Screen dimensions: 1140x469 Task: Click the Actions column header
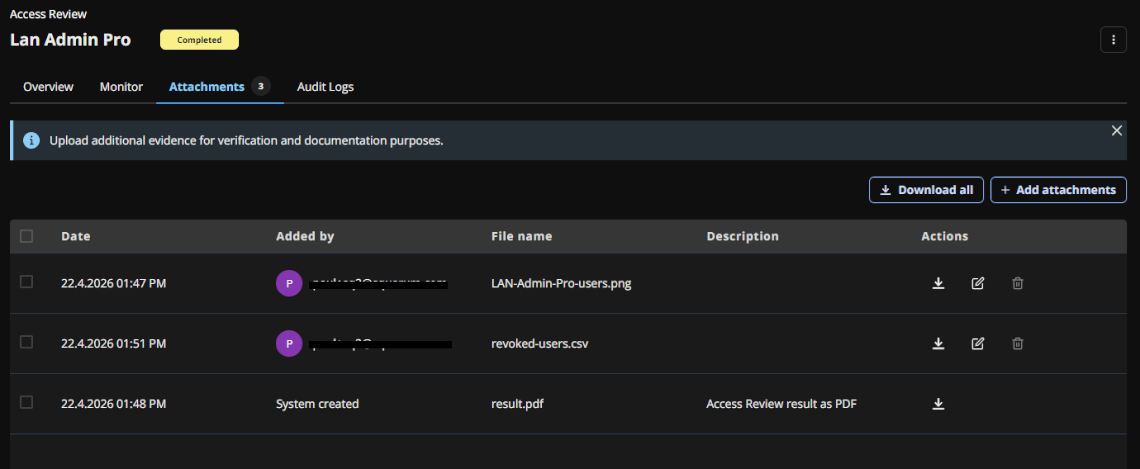pyautogui.click(x=944, y=236)
